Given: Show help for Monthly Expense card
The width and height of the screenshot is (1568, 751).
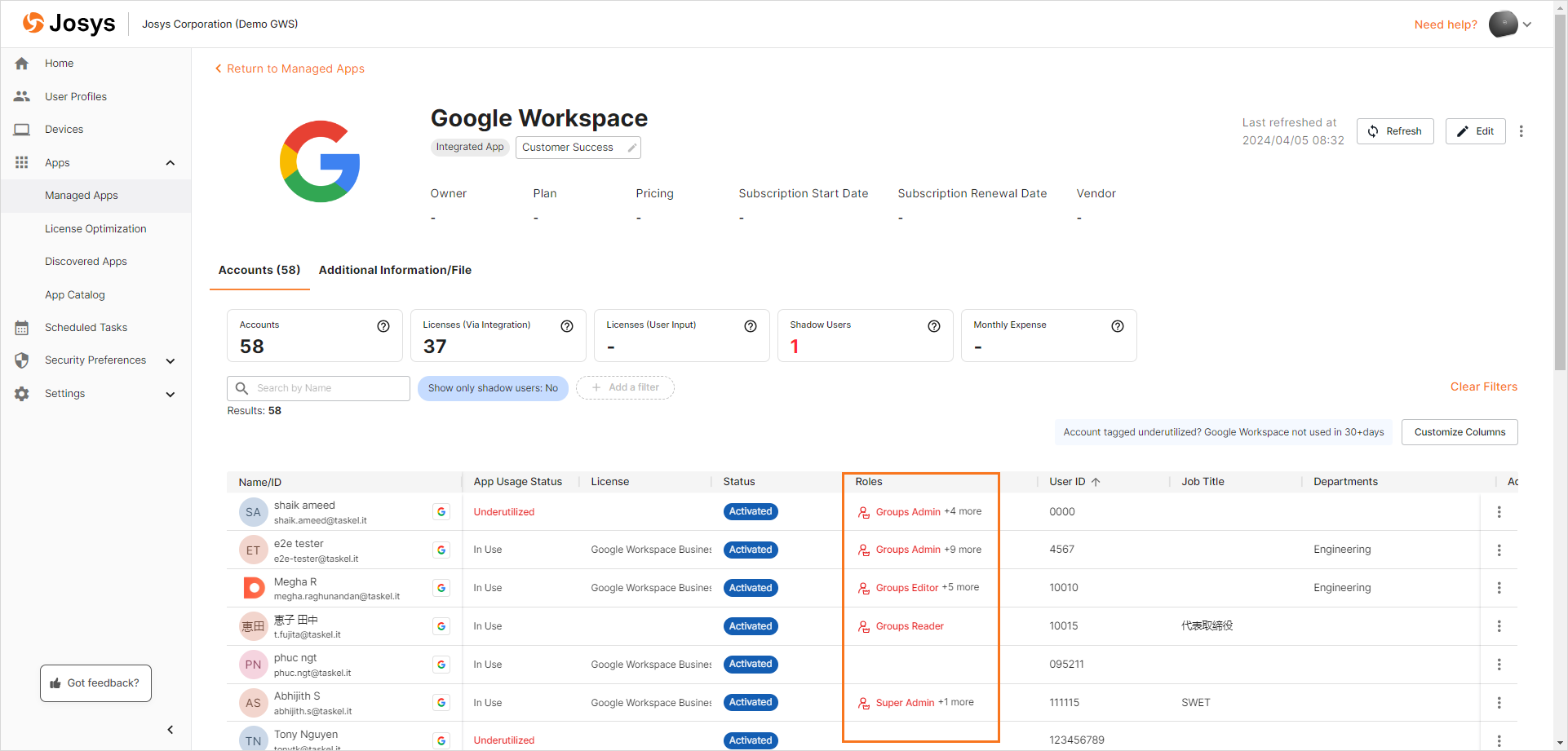Looking at the screenshot, I should click(x=1118, y=326).
